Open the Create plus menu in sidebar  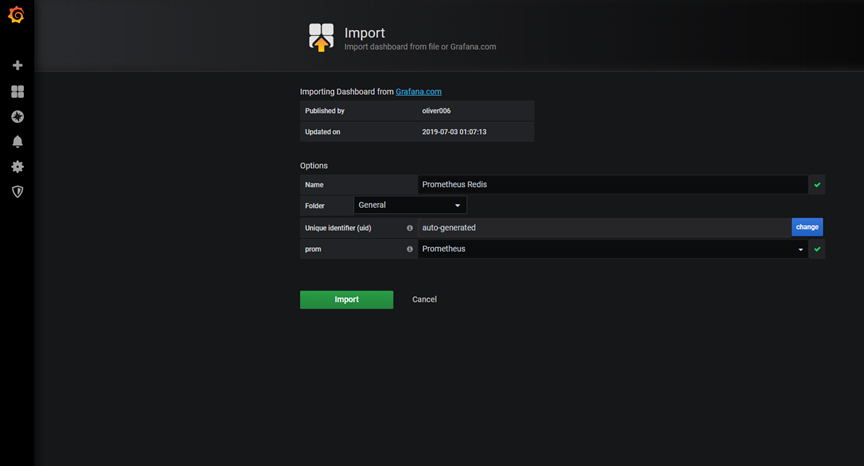click(18, 66)
